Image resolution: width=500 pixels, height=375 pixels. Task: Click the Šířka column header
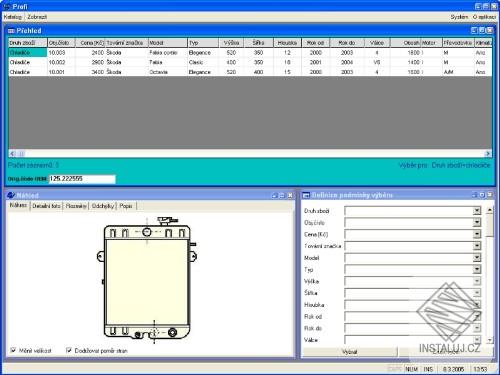pos(259,43)
